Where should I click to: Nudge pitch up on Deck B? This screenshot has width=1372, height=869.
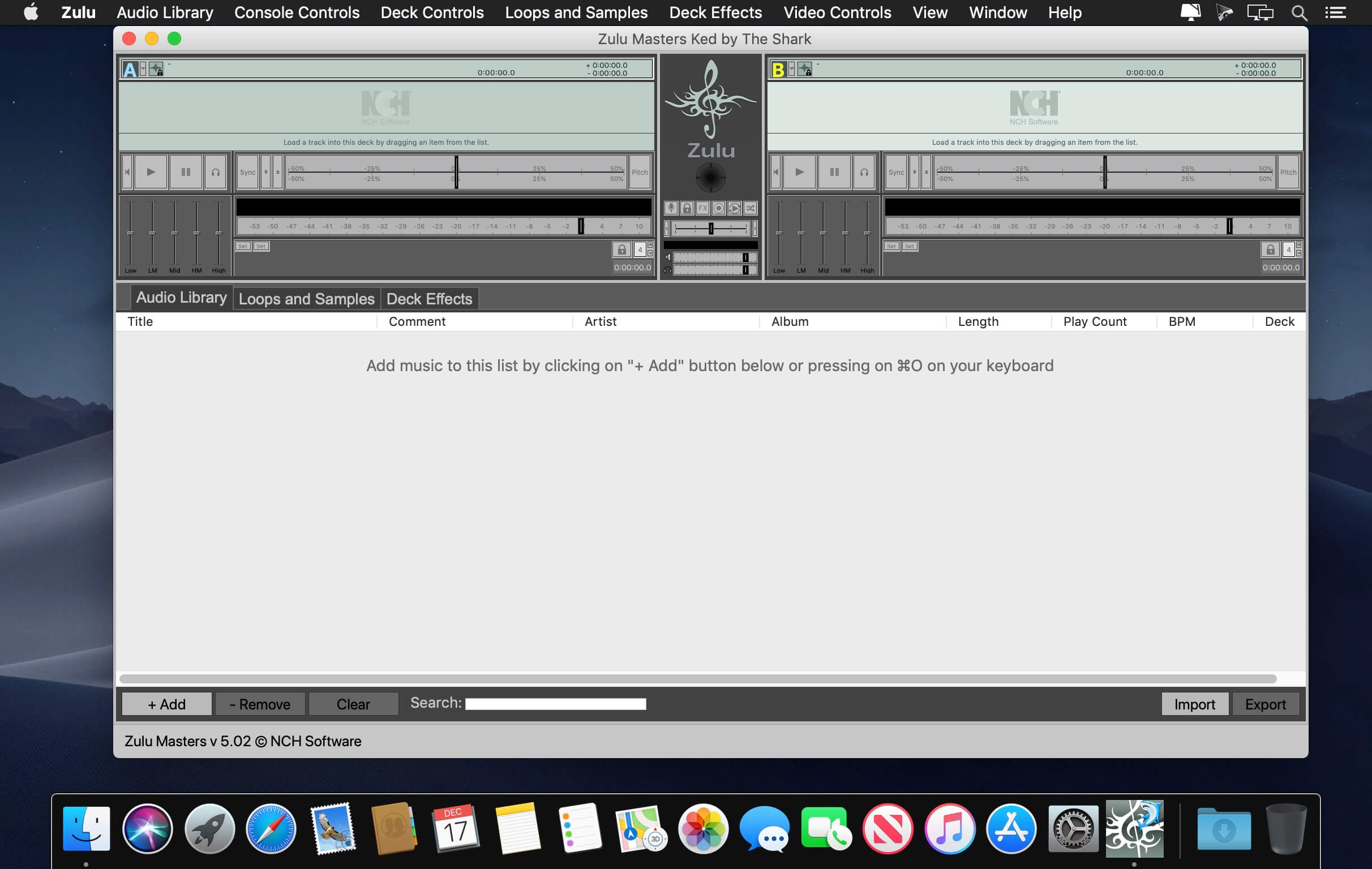tap(927, 172)
